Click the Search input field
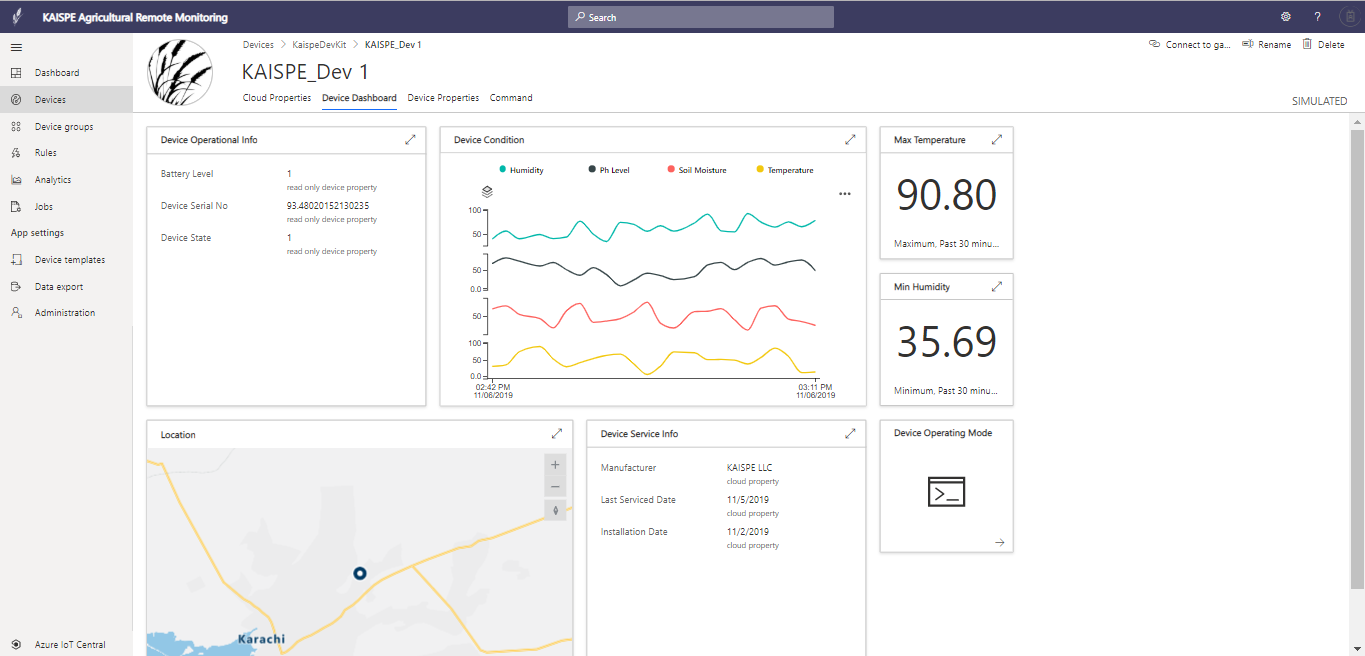Image resolution: width=1365 pixels, height=656 pixels. click(x=700, y=17)
